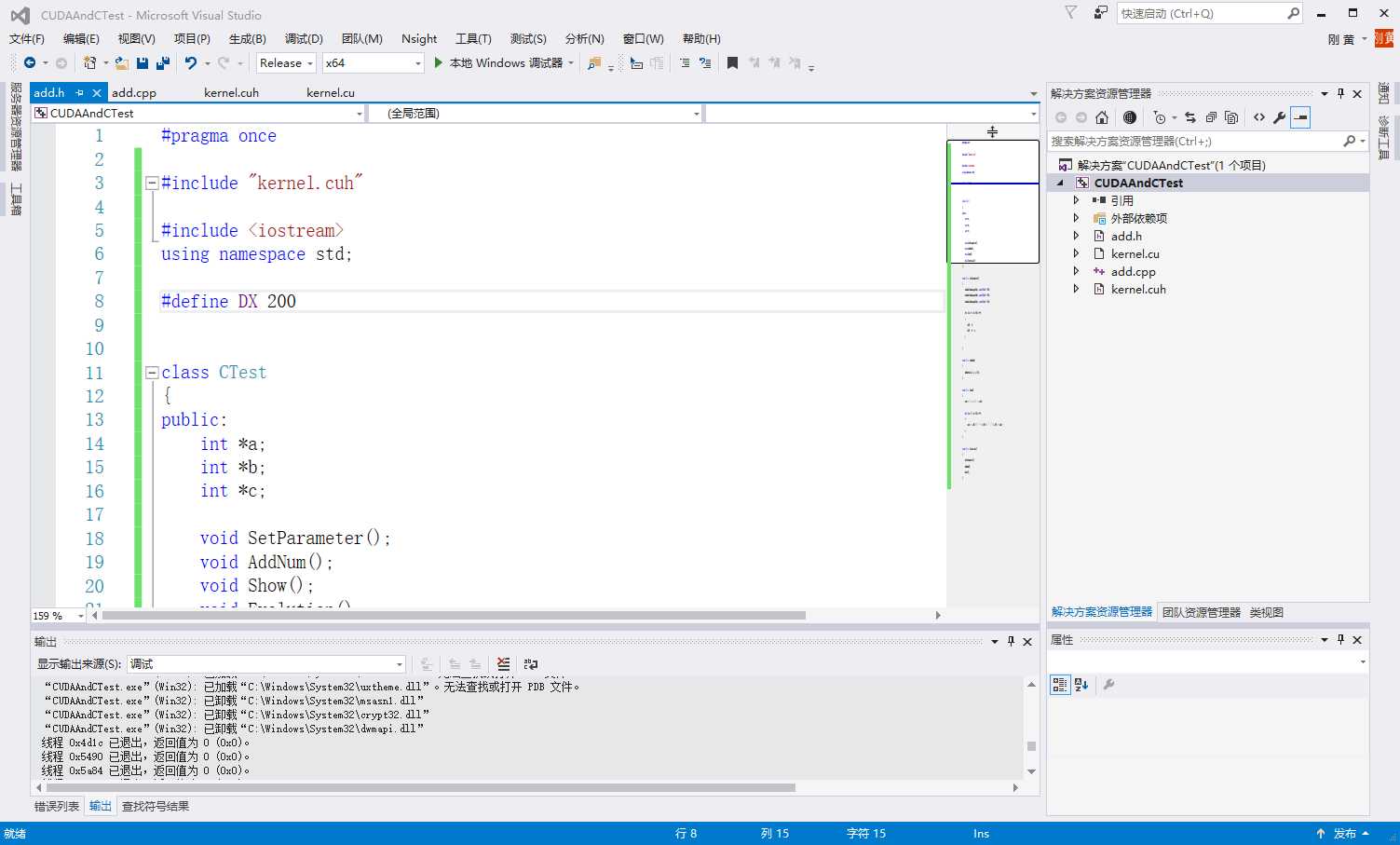Click Clear All icon in Output panel

[504, 664]
